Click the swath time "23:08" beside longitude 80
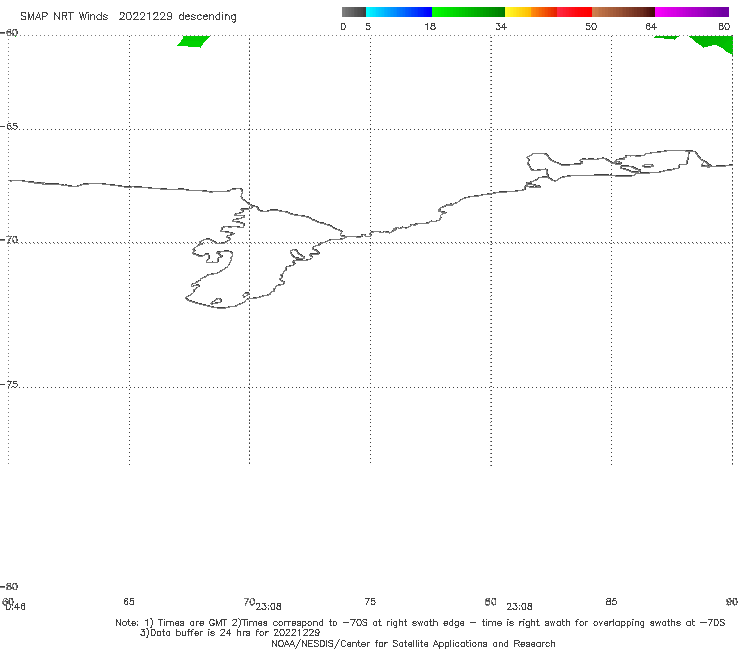 pyautogui.click(x=519, y=607)
